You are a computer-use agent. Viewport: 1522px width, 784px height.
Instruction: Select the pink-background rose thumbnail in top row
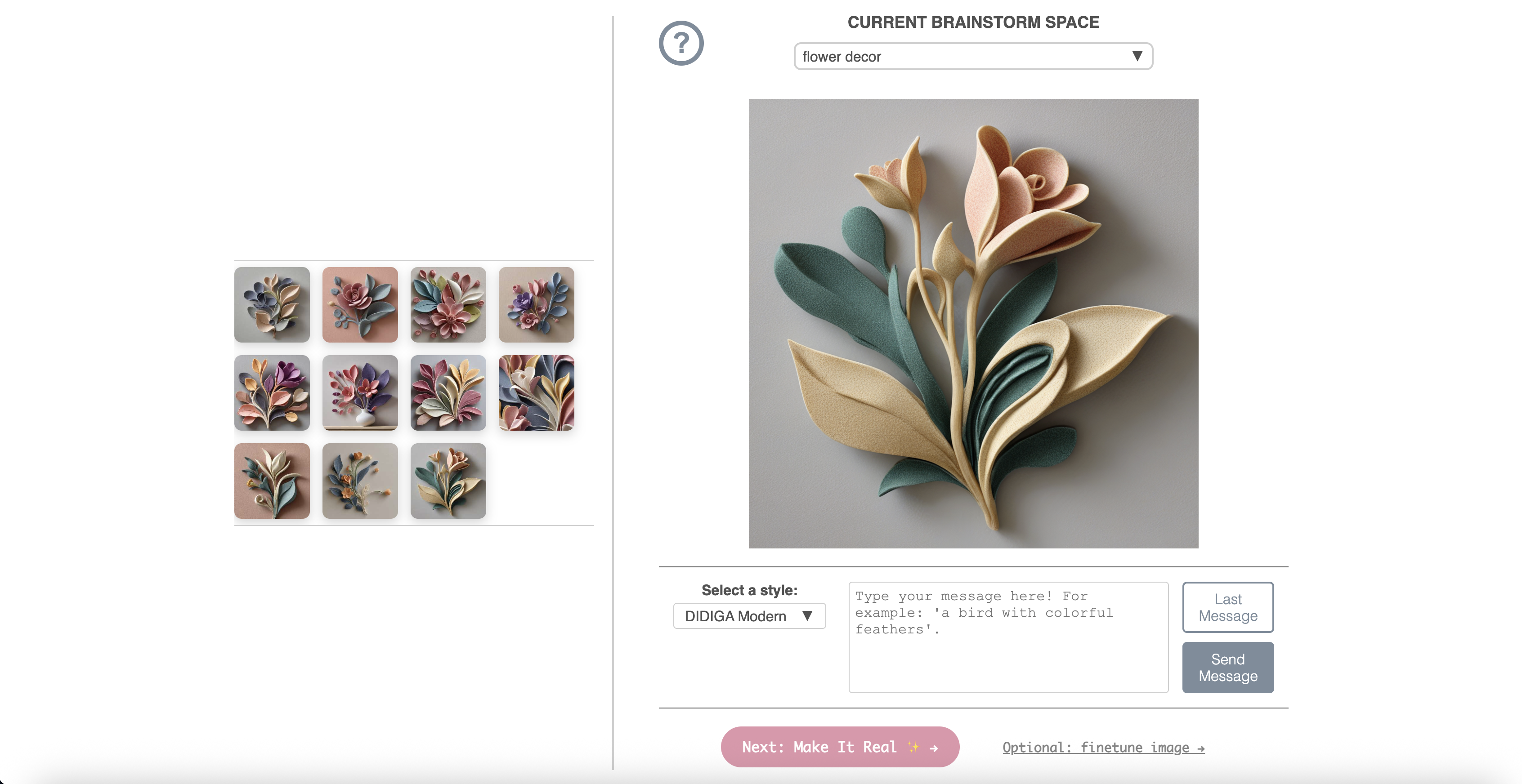(x=360, y=305)
